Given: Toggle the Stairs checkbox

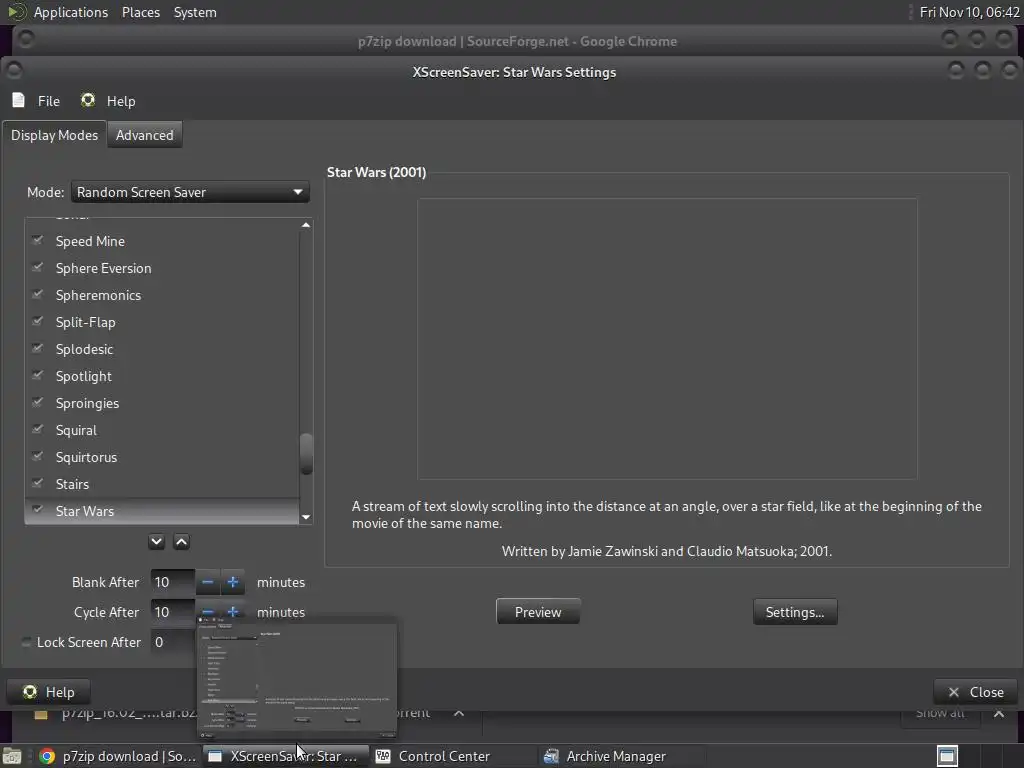Looking at the screenshot, I should [37, 483].
